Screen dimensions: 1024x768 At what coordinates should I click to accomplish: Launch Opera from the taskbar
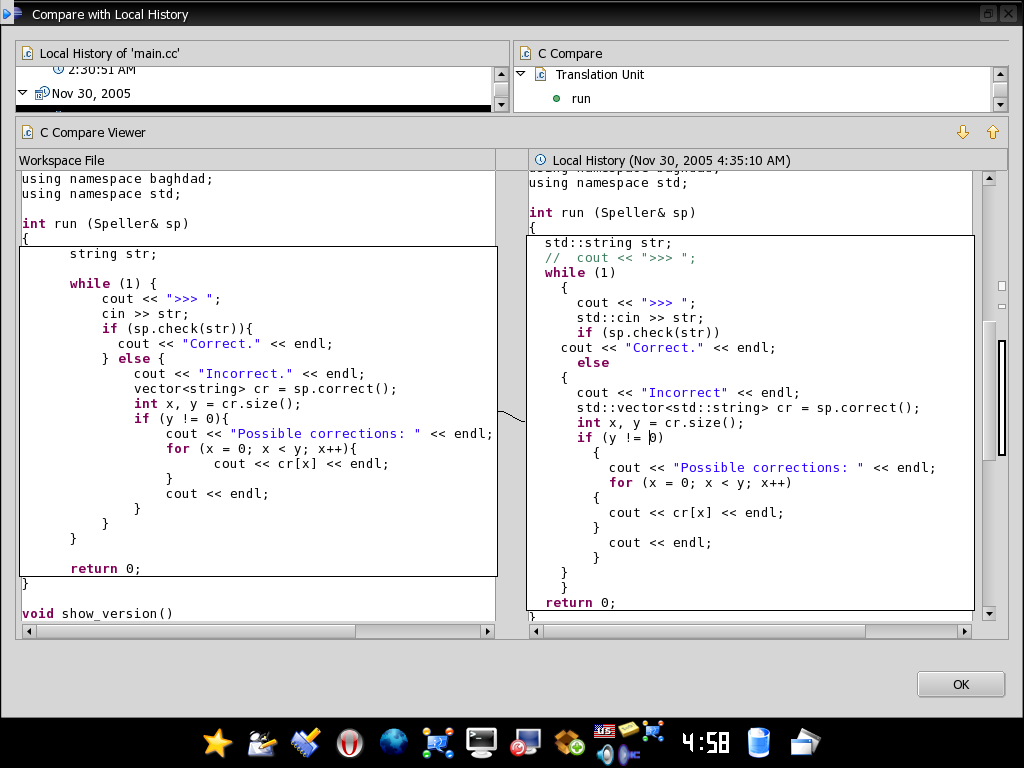[349, 742]
